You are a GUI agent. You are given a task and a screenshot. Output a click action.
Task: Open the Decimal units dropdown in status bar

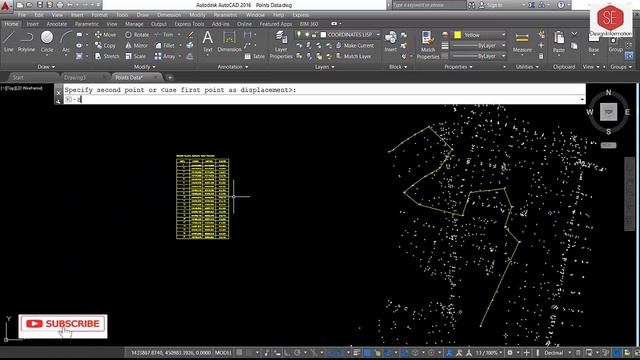pyautogui.click(x=558, y=353)
